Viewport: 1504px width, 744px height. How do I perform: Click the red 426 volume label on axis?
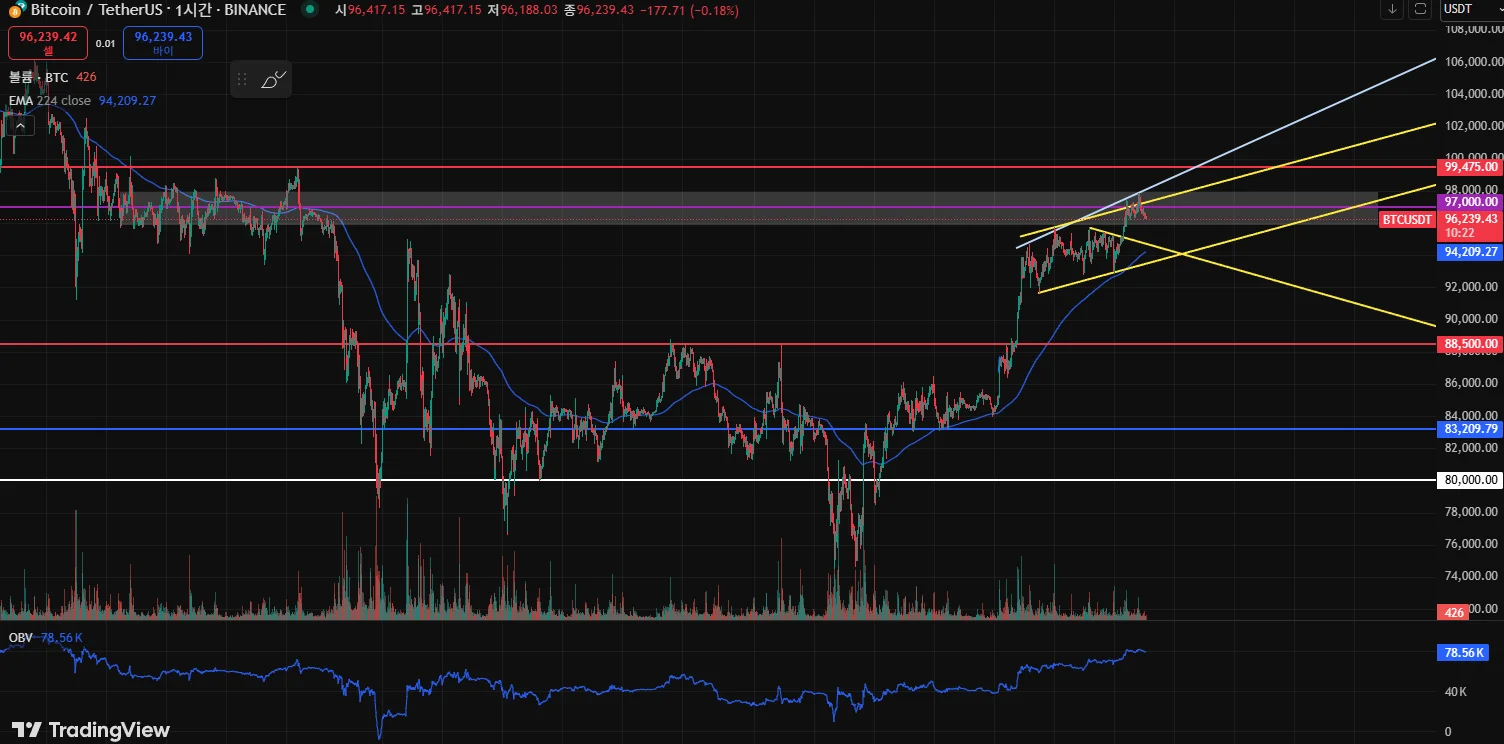pos(1454,612)
